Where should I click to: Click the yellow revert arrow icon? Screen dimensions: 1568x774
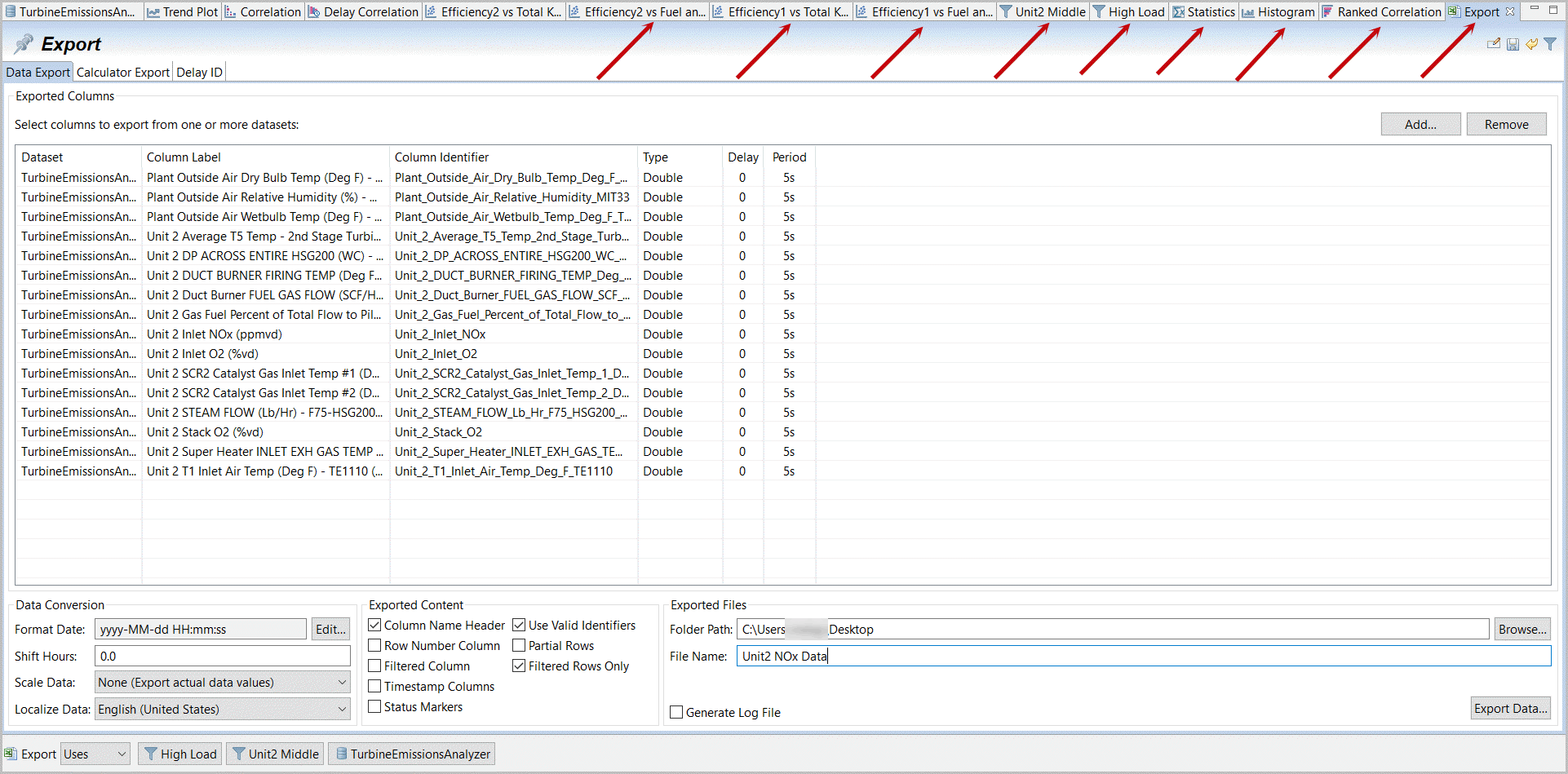click(1531, 44)
